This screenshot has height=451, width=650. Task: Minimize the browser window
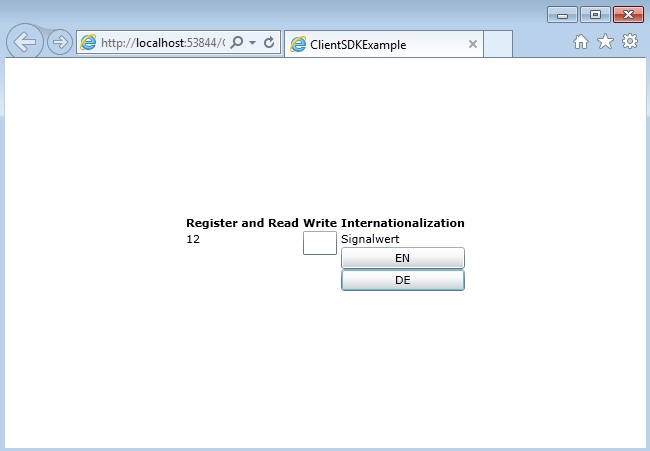(562, 15)
